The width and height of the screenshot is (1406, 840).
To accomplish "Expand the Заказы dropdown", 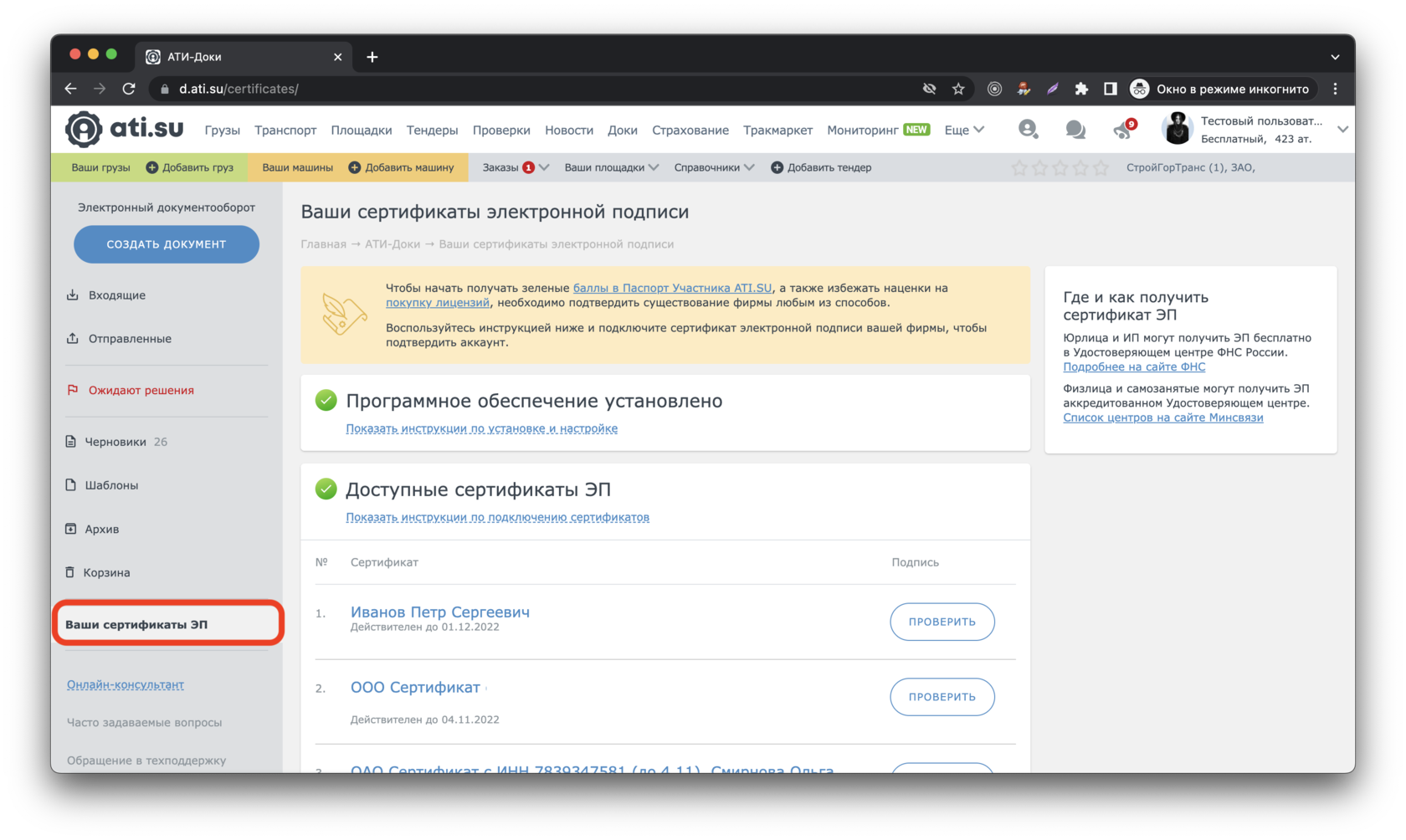I will [x=516, y=167].
